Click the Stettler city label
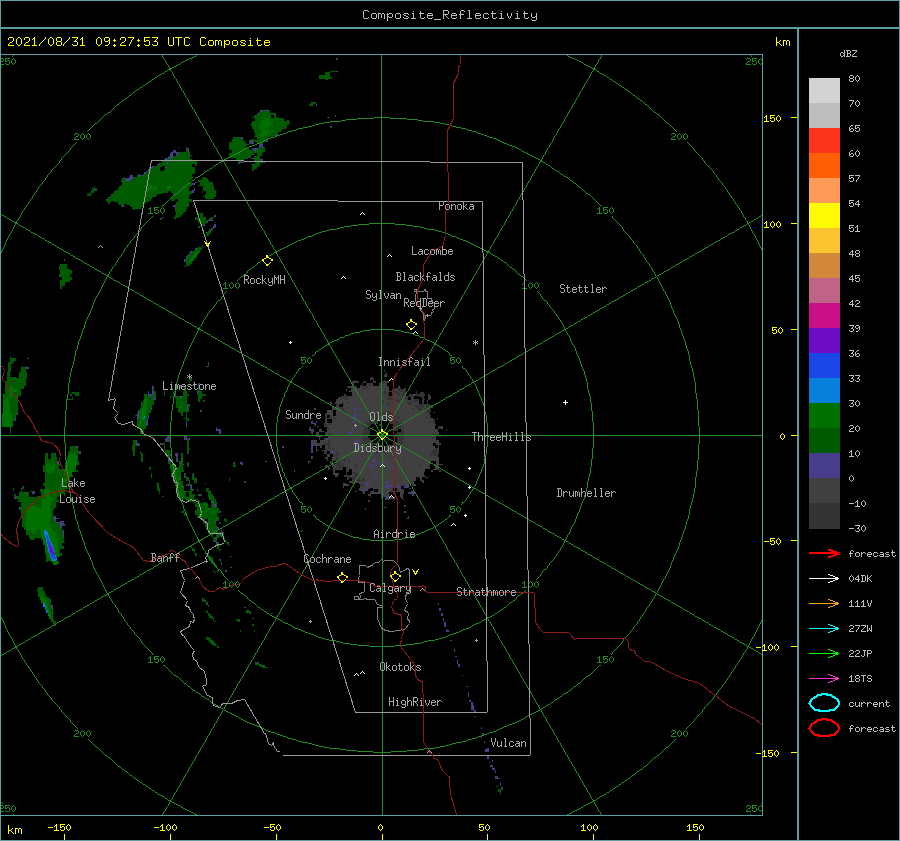The width and height of the screenshot is (900, 841). tap(583, 289)
